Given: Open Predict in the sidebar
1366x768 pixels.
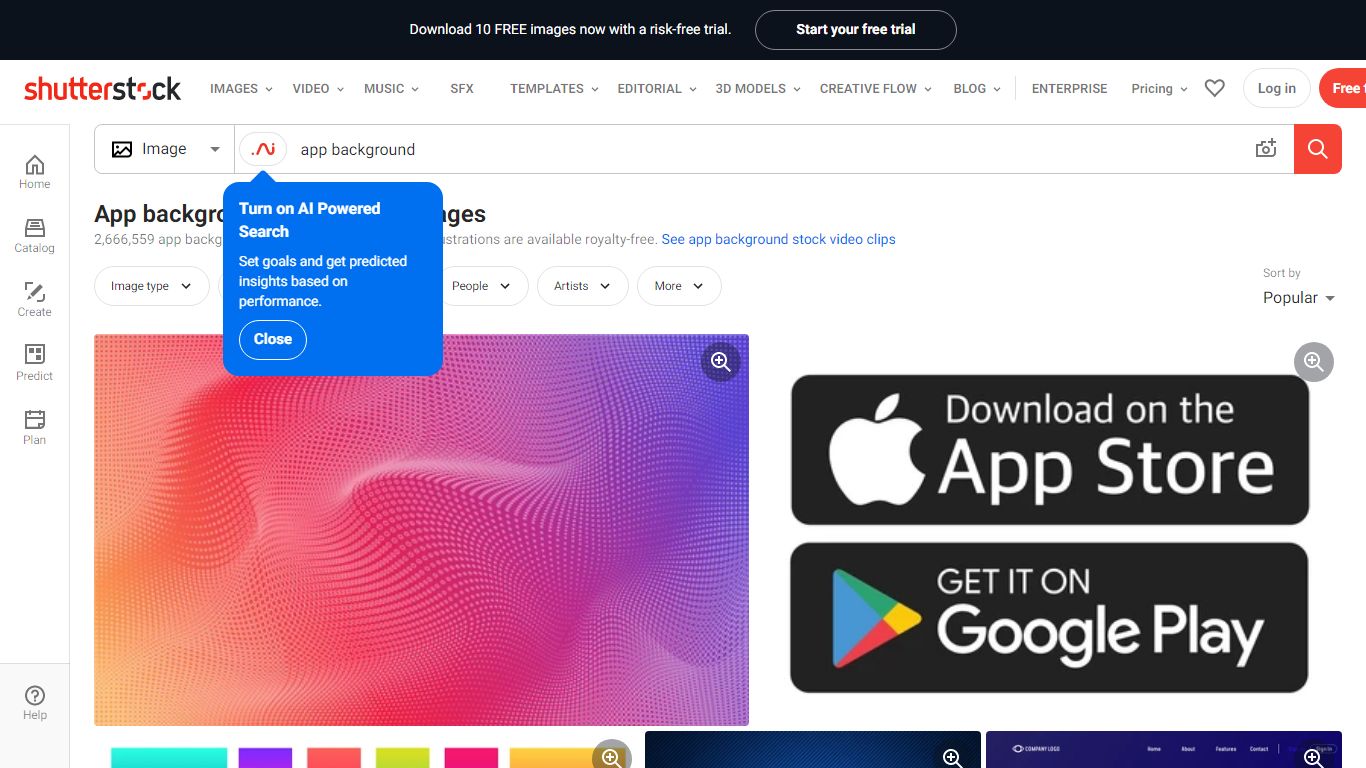Looking at the screenshot, I should pyautogui.click(x=34, y=364).
